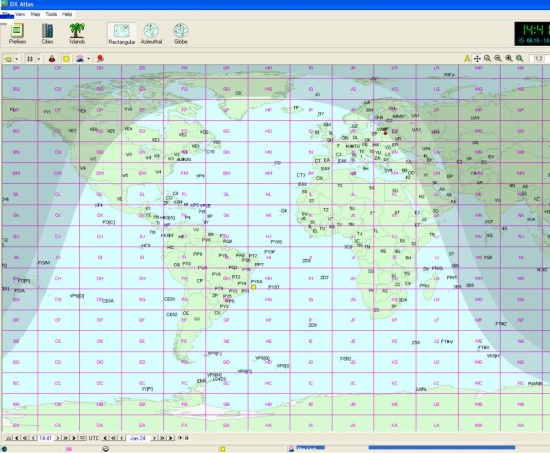
Task: Click the yellow sun icon in status bar
Action: pyautogui.click(x=222, y=449)
